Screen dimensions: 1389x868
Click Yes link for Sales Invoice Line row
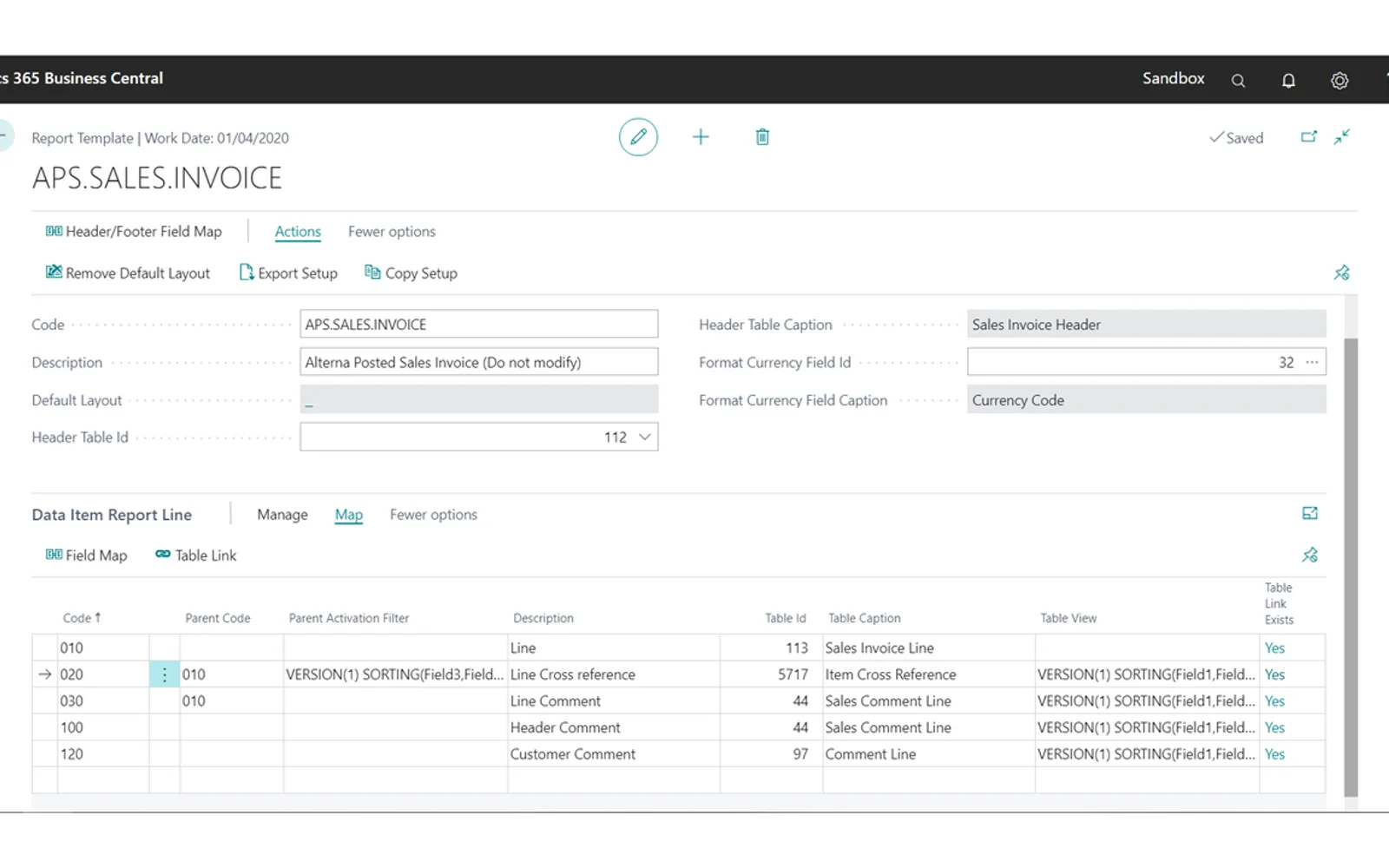click(1274, 648)
